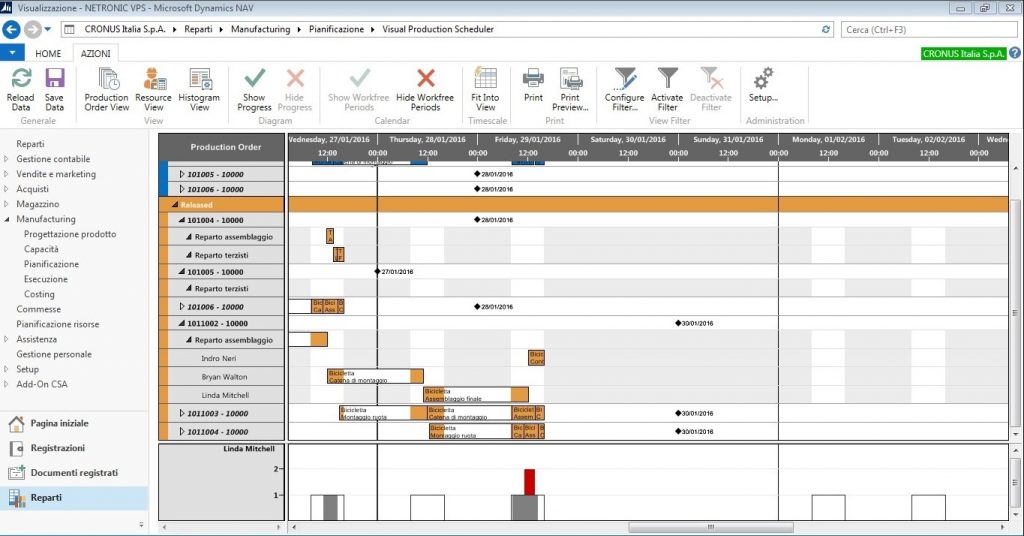Click the Production Order column header
1024x536 pixels.
point(222,148)
